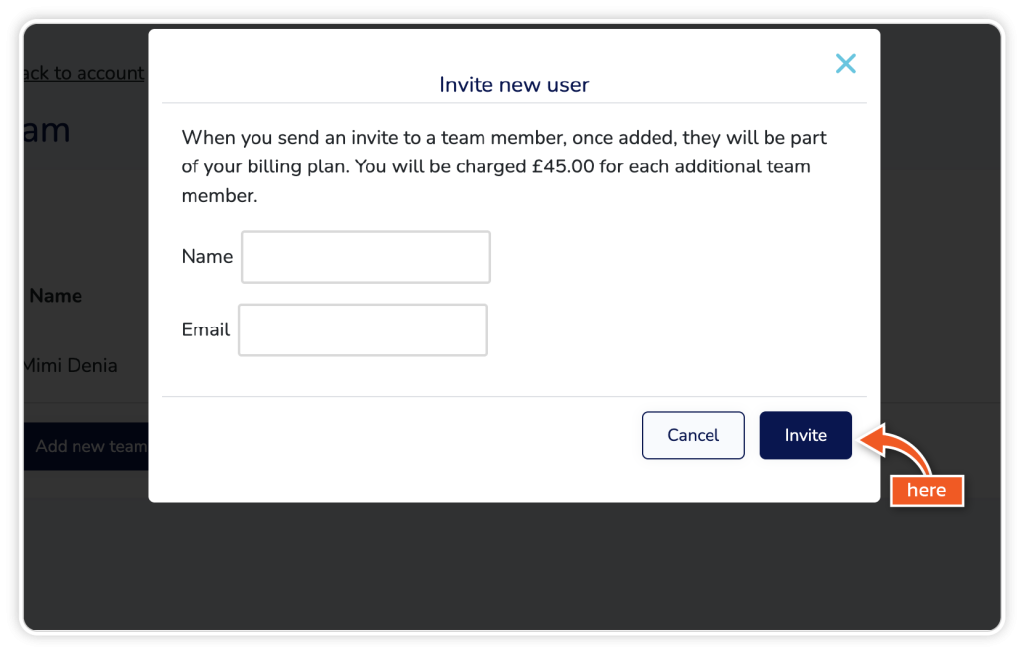
Task: Click into the Email input field
Action: click(x=362, y=330)
